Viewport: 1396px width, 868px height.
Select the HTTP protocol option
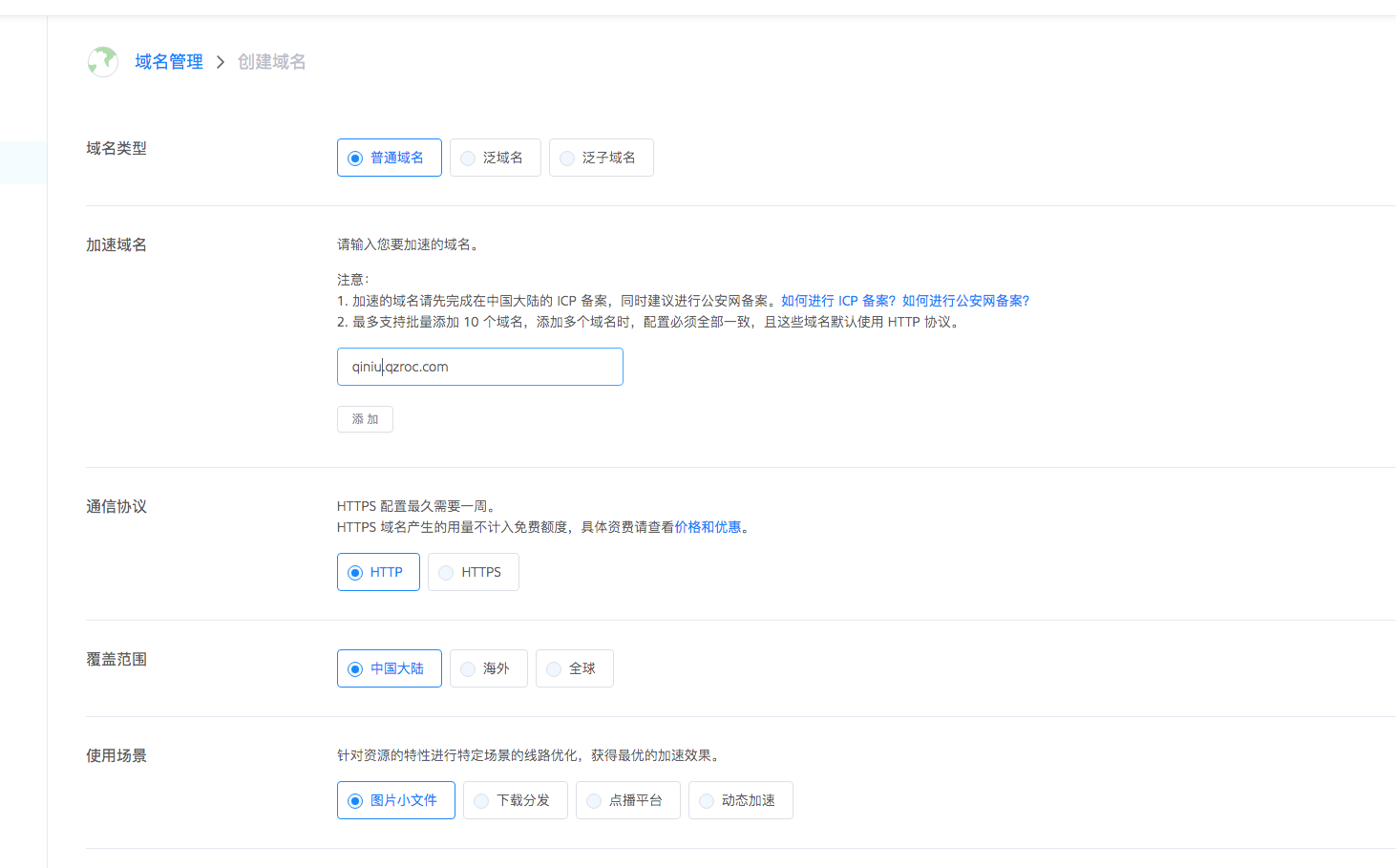(x=378, y=572)
